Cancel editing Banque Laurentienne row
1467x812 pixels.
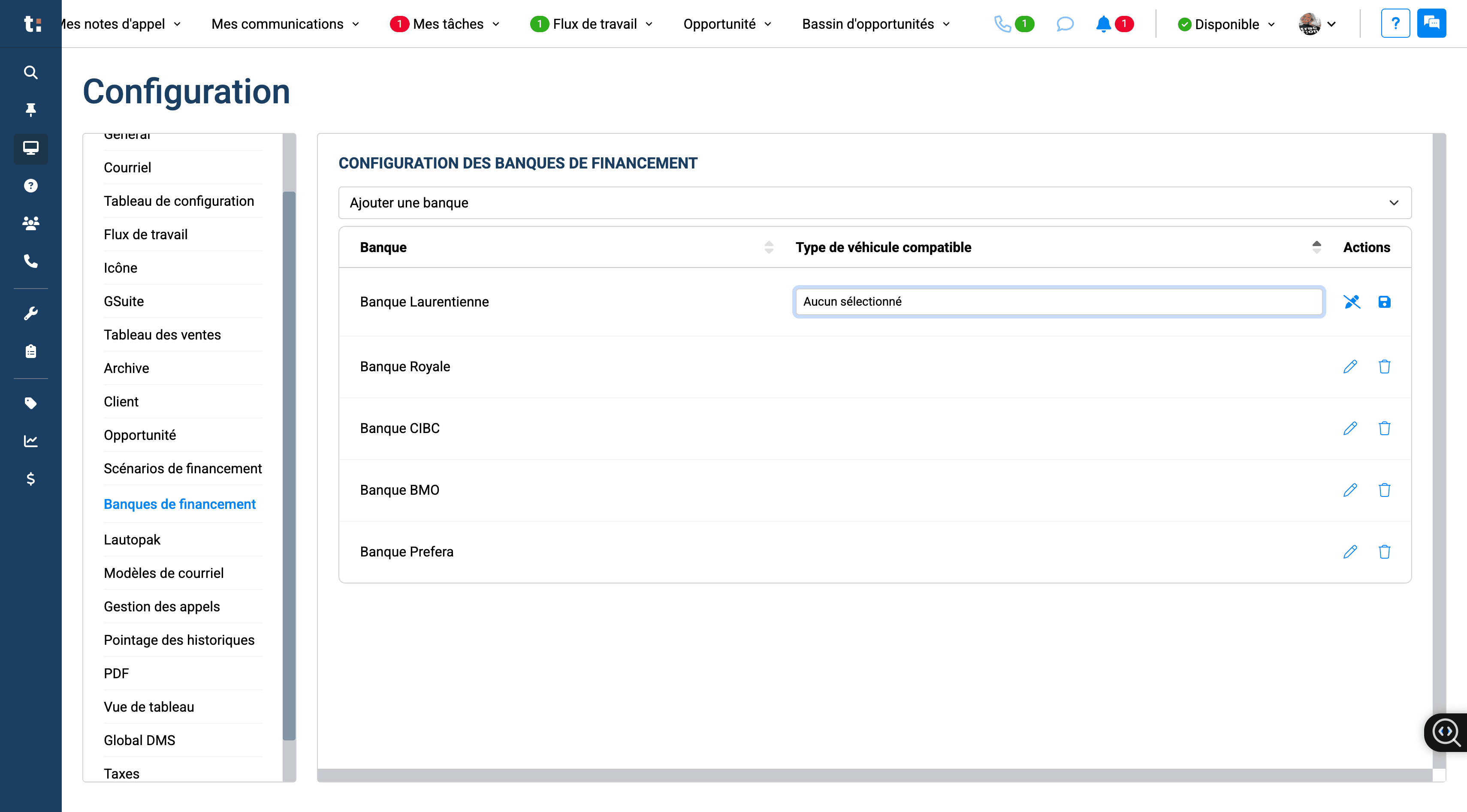pos(1352,301)
